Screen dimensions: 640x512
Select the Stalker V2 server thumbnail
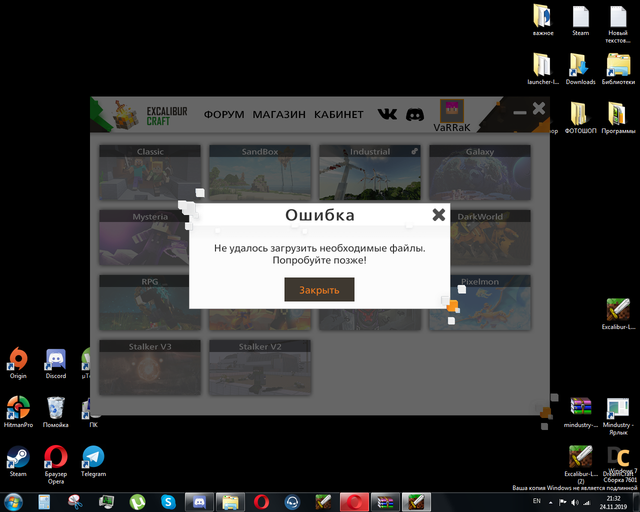click(260, 367)
